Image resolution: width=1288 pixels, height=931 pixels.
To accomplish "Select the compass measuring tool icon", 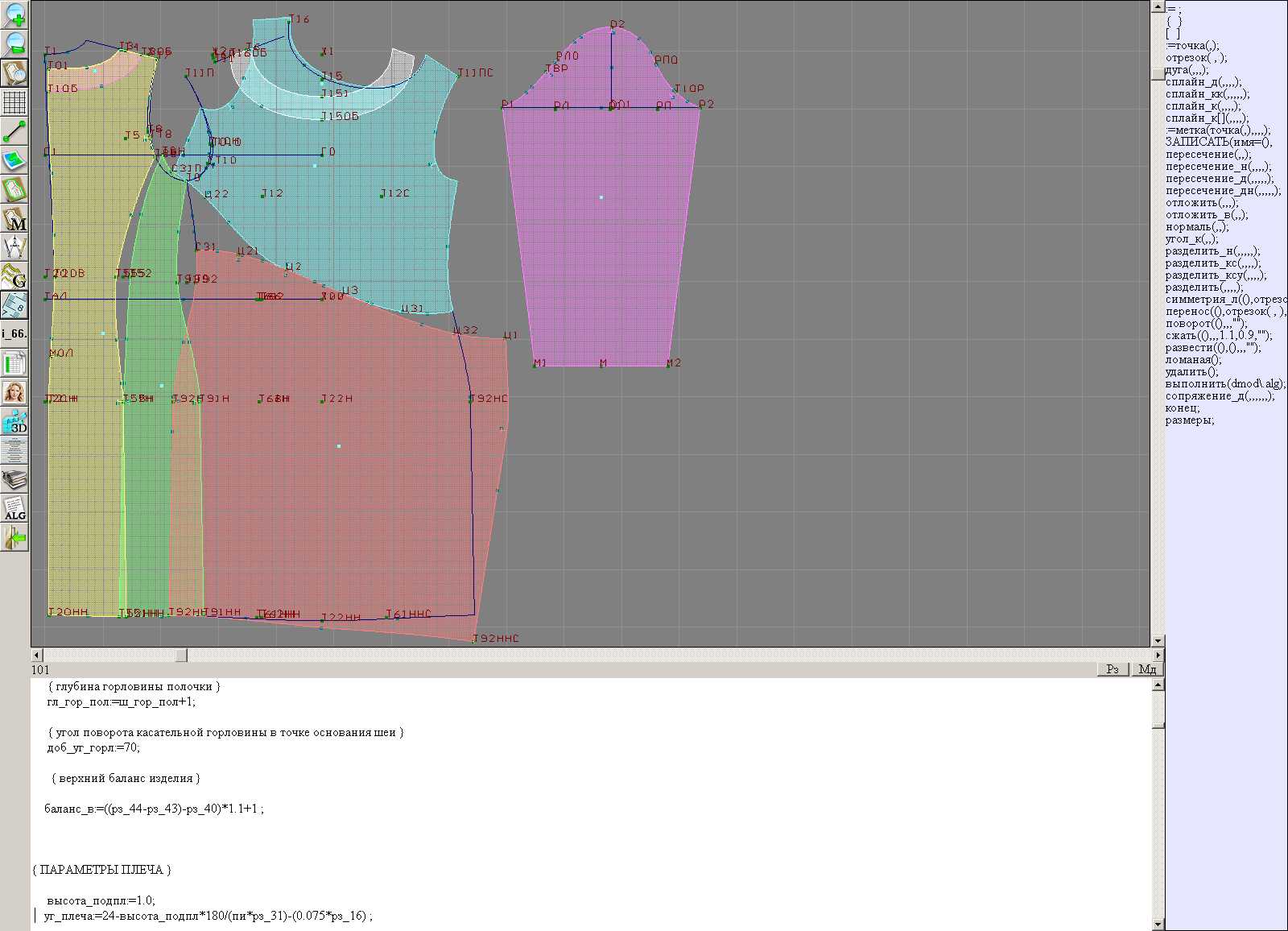I will click(14, 247).
